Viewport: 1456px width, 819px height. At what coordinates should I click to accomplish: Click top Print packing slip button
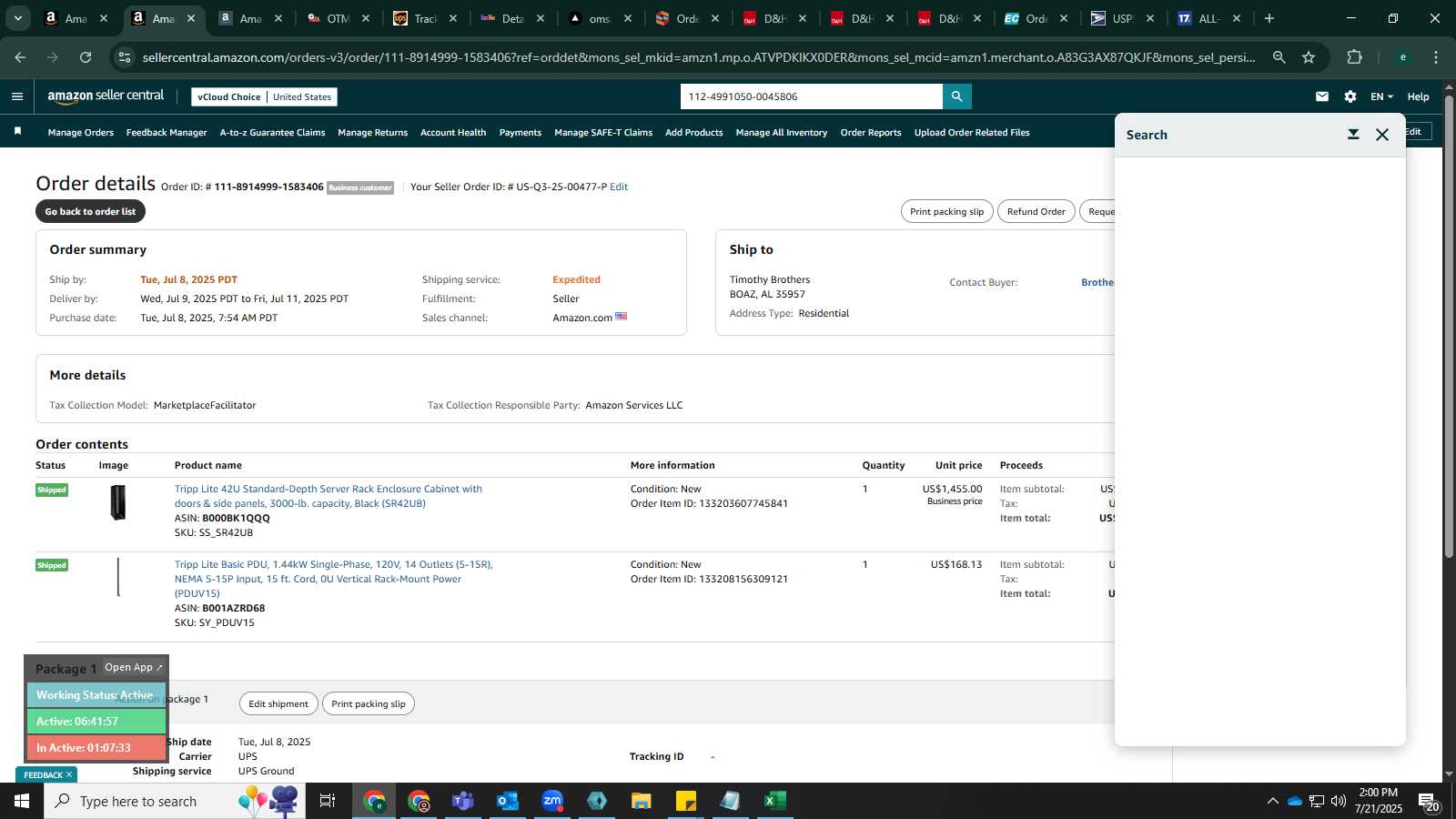946,211
